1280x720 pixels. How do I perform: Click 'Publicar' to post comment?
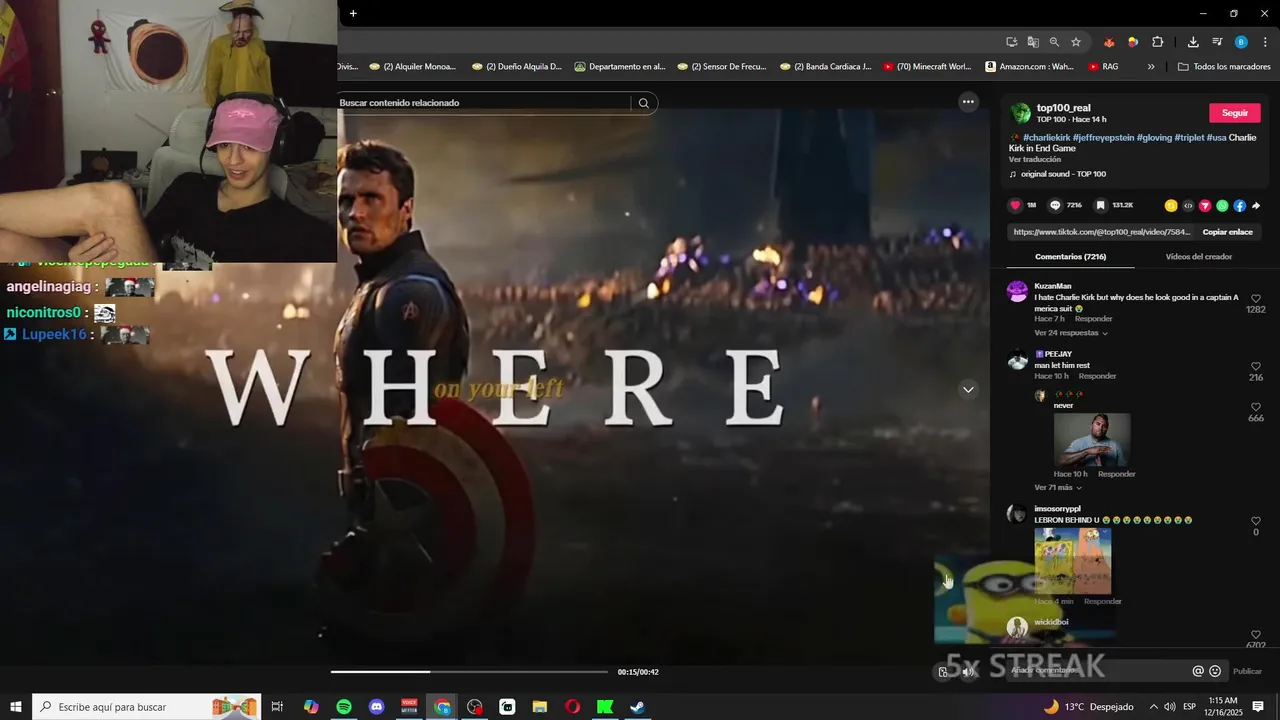tap(1247, 671)
